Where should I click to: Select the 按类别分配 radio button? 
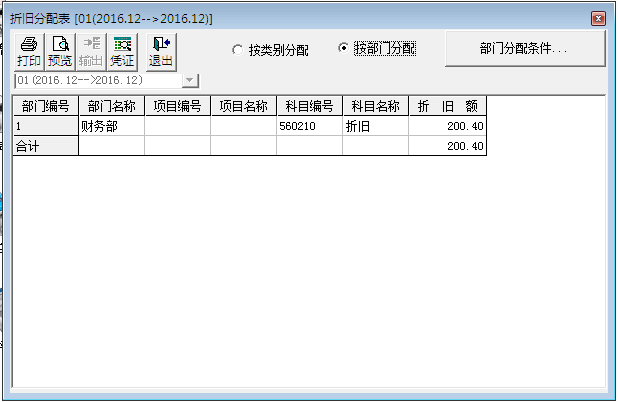coord(237,49)
